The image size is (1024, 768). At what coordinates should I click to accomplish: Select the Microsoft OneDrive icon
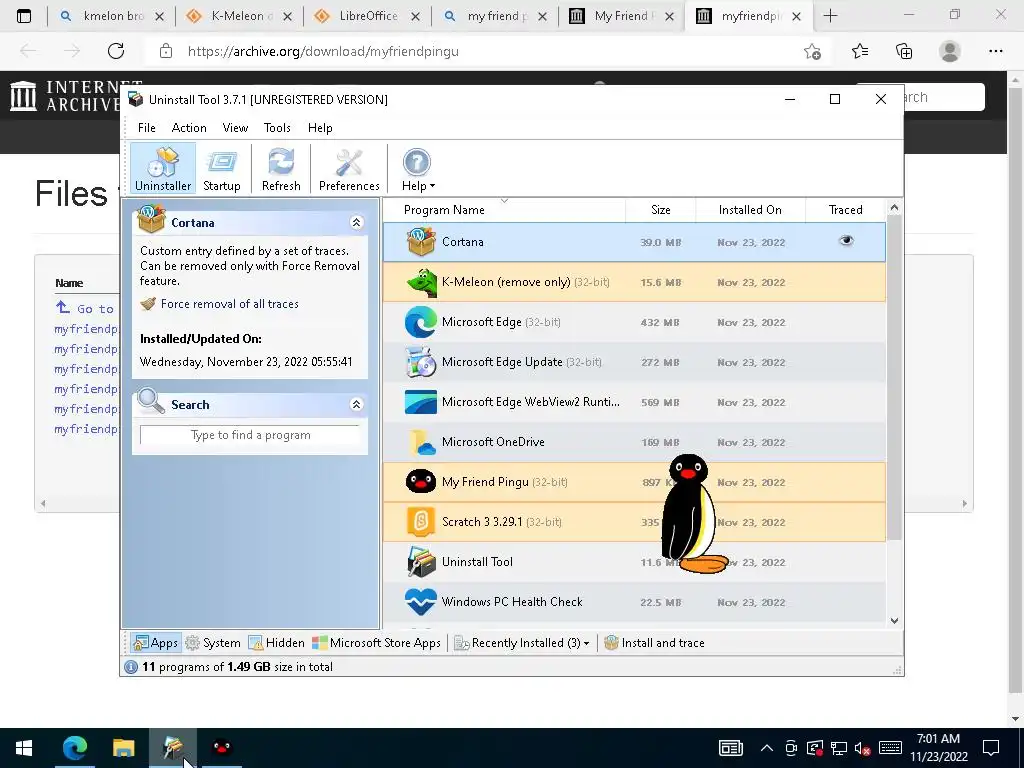click(x=421, y=442)
